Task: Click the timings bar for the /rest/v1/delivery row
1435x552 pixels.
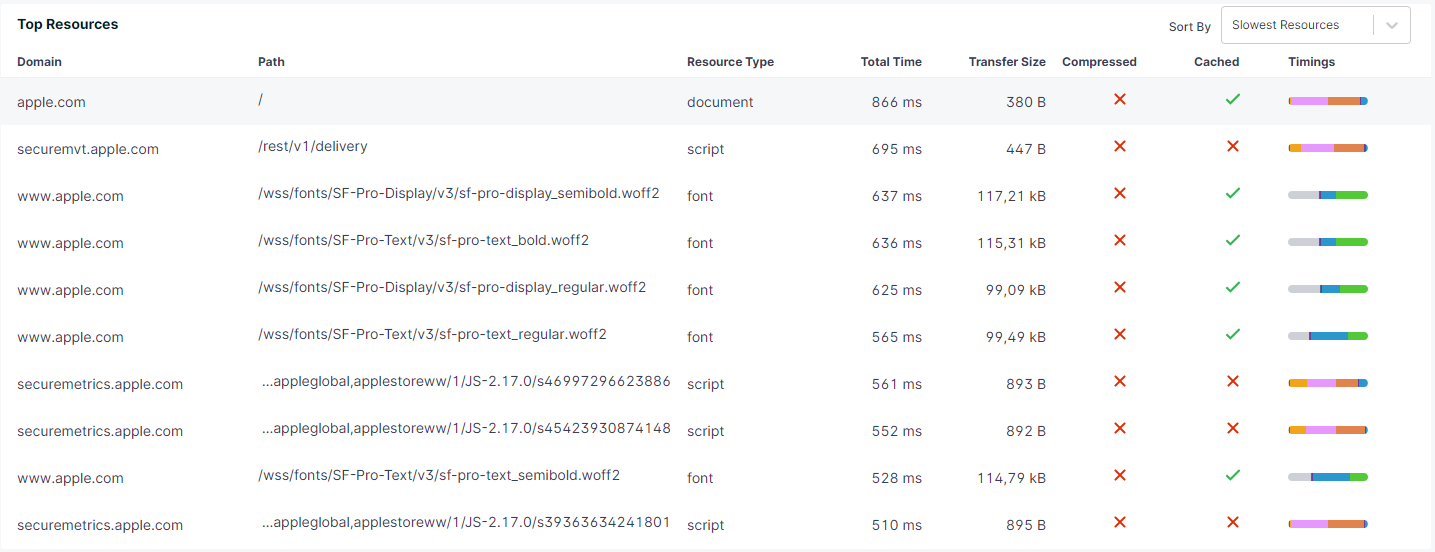Action: [x=1328, y=148]
